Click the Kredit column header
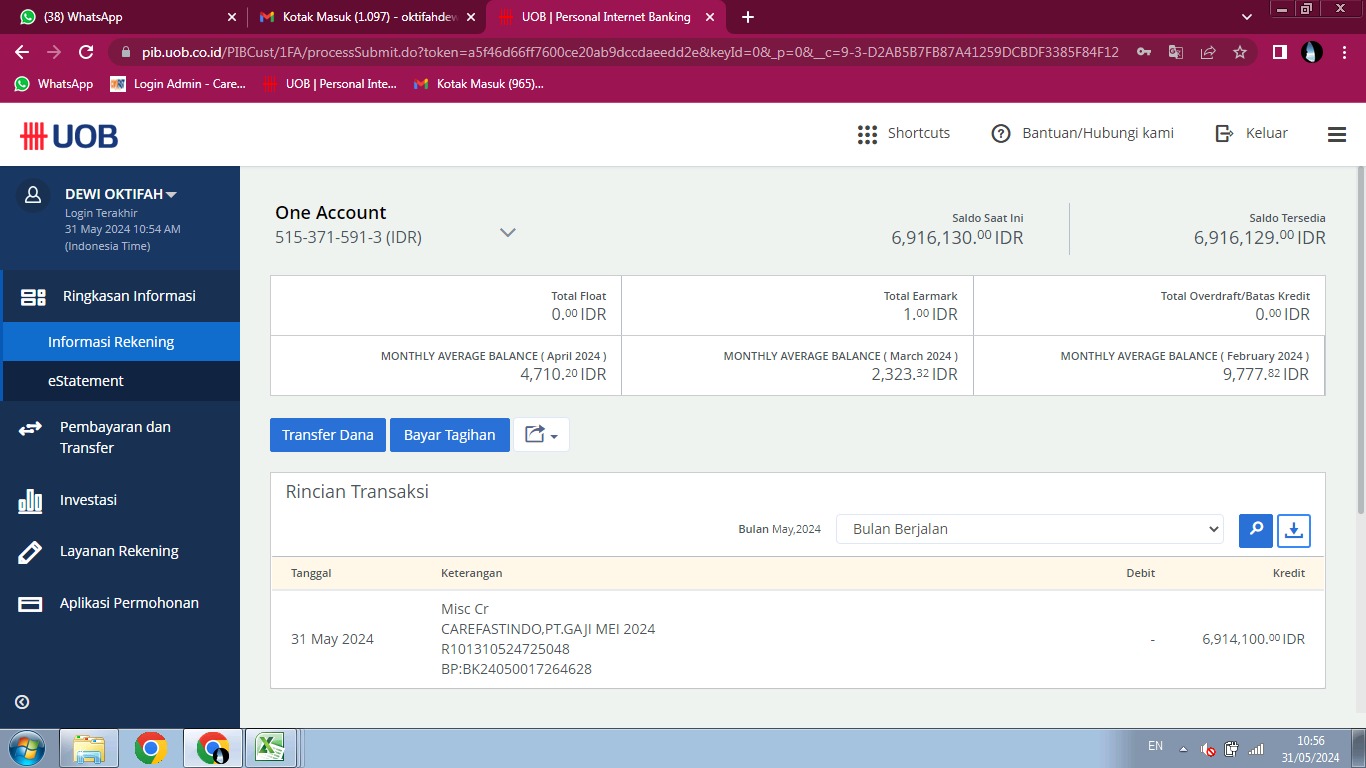The height and width of the screenshot is (768, 1366). (1289, 573)
